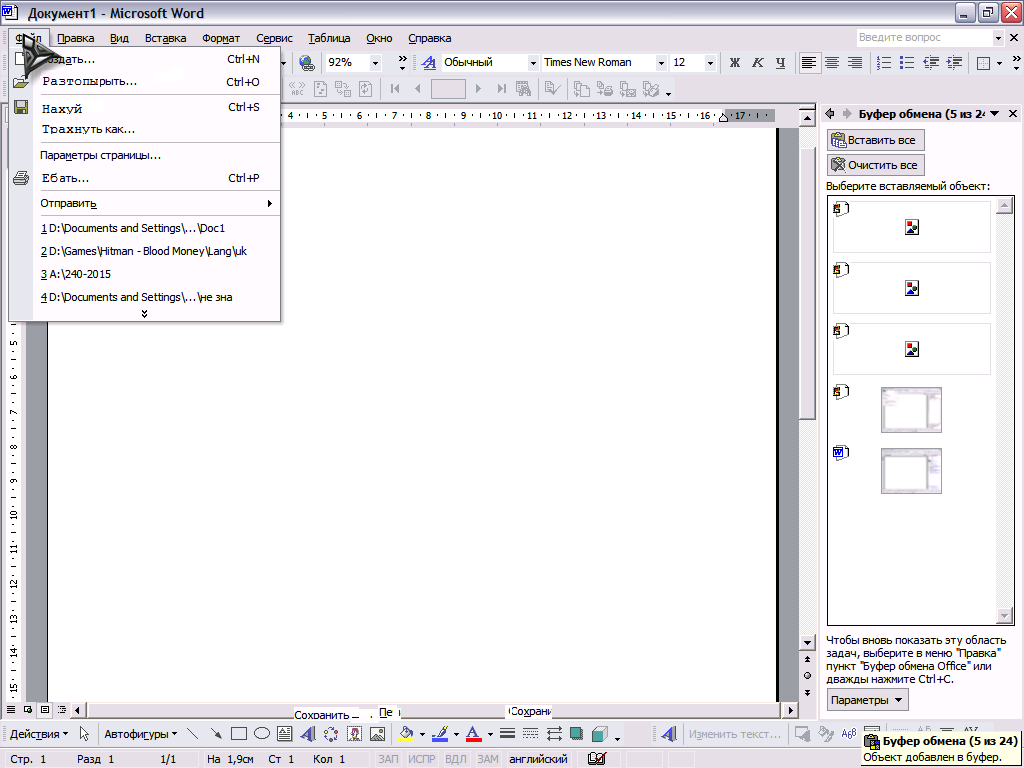This screenshot has width=1024, height=768.
Task: Insert a text box from Drawing toolbar
Action: point(285,734)
